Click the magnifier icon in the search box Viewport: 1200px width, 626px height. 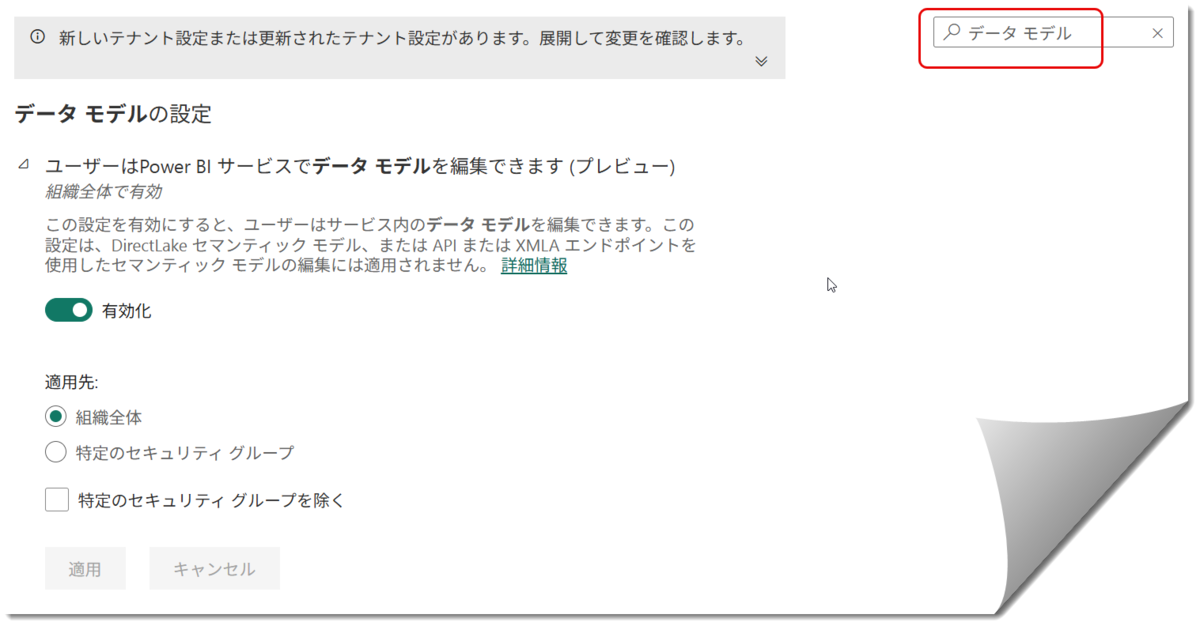coord(952,32)
